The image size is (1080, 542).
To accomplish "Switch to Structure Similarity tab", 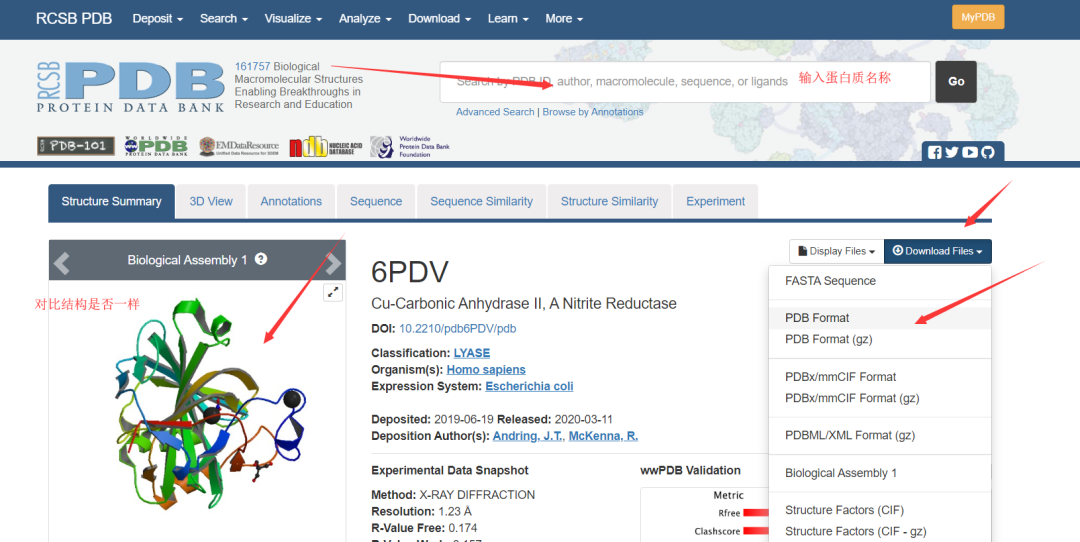I will click(x=609, y=201).
